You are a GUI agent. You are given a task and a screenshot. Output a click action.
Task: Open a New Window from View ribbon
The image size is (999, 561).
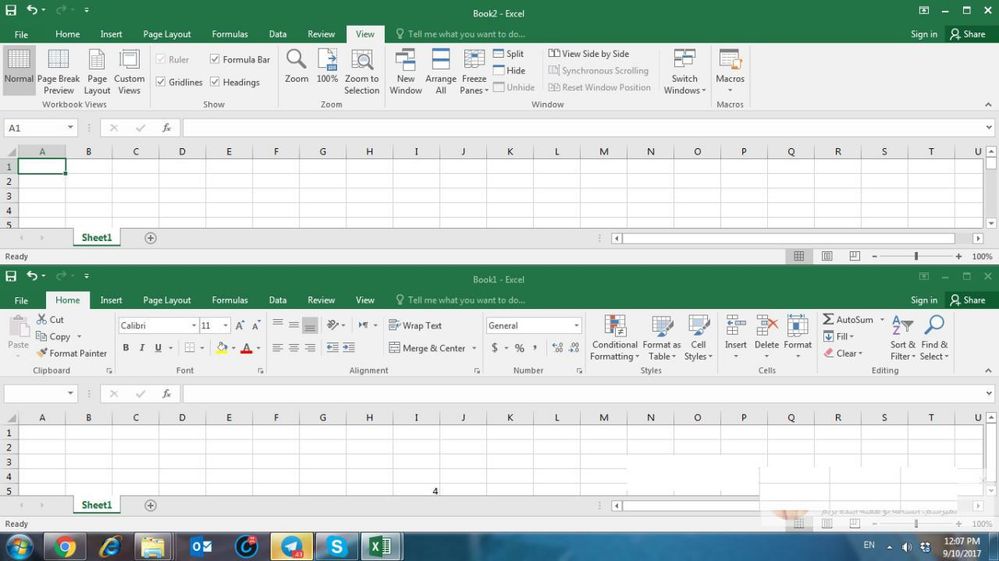(405, 72)
